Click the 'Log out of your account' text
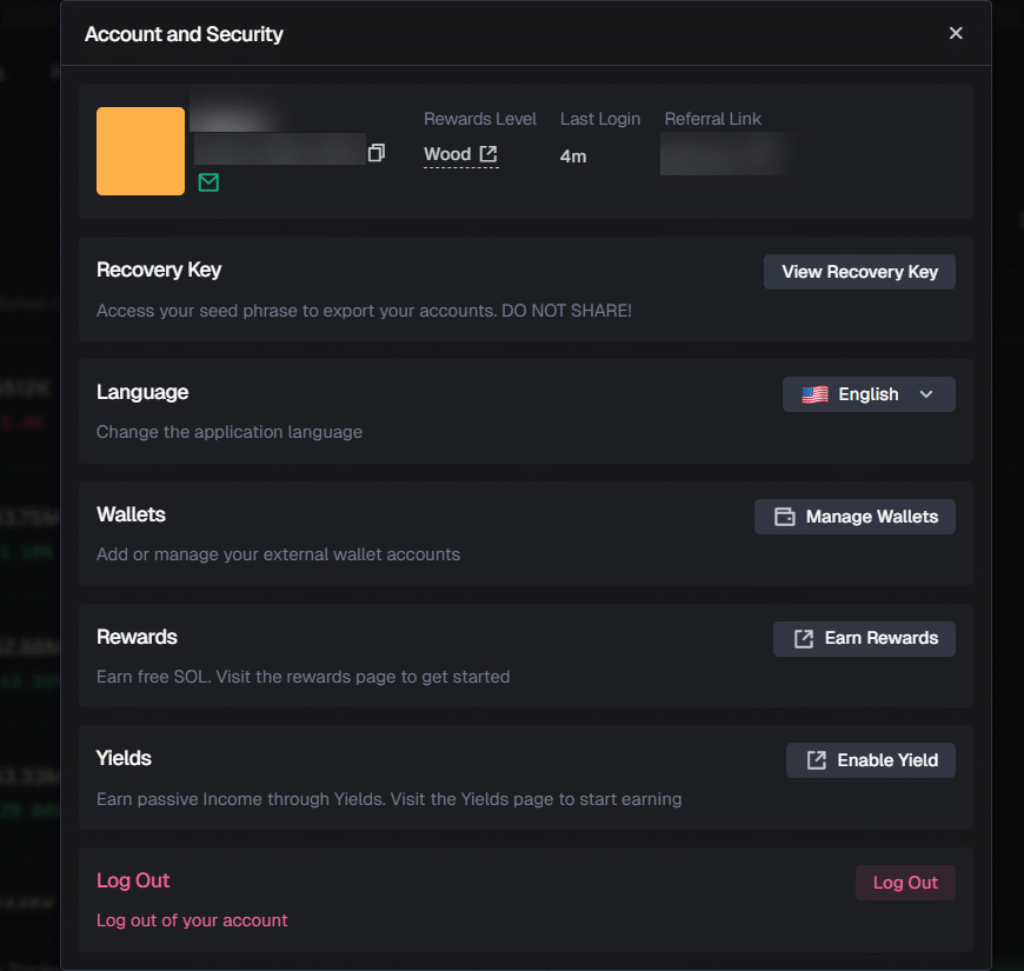The height and width of the screenshot is (971, 1024). (x=192, y=920)
